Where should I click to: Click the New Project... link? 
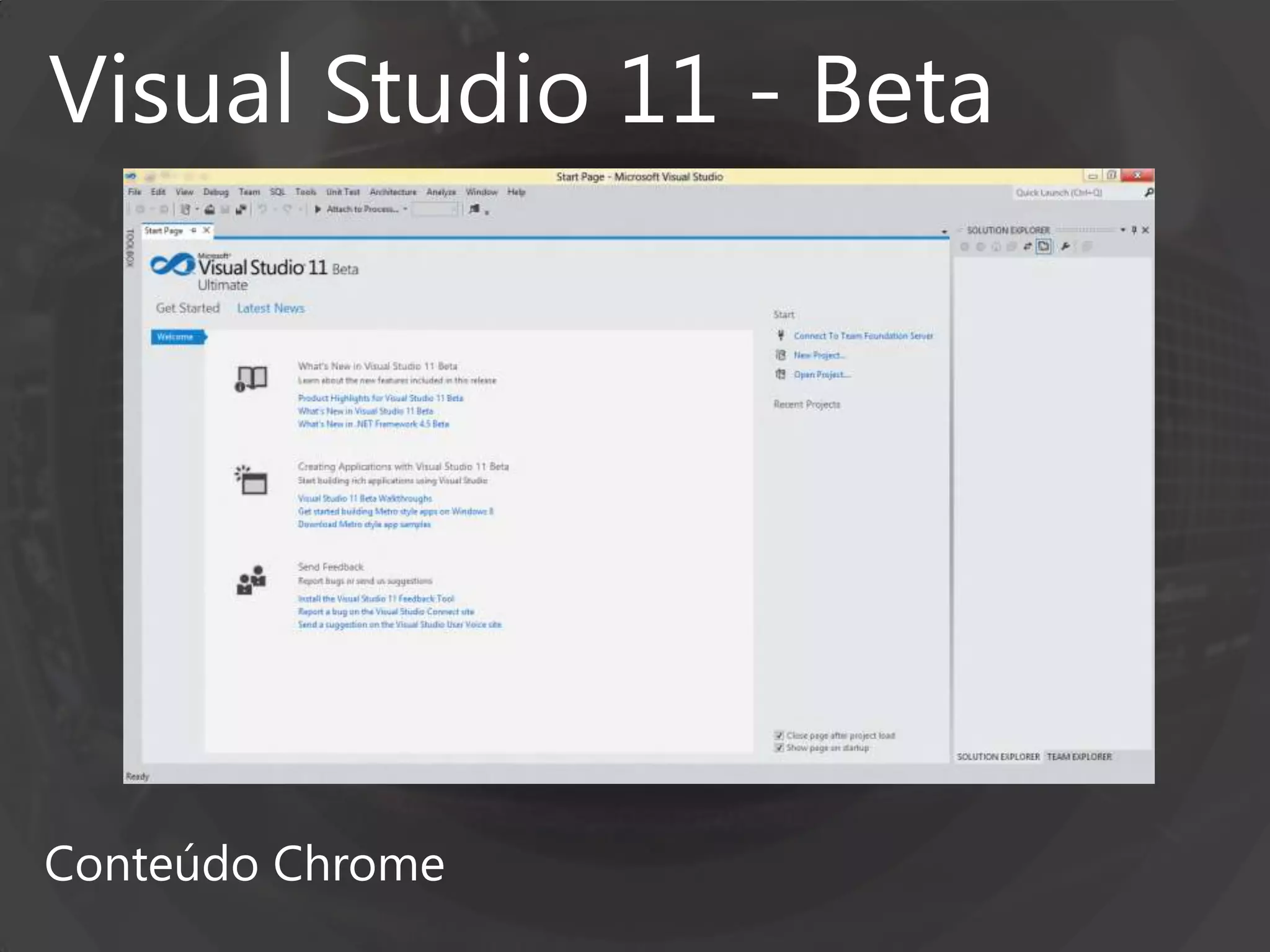[x=819, y=355]
